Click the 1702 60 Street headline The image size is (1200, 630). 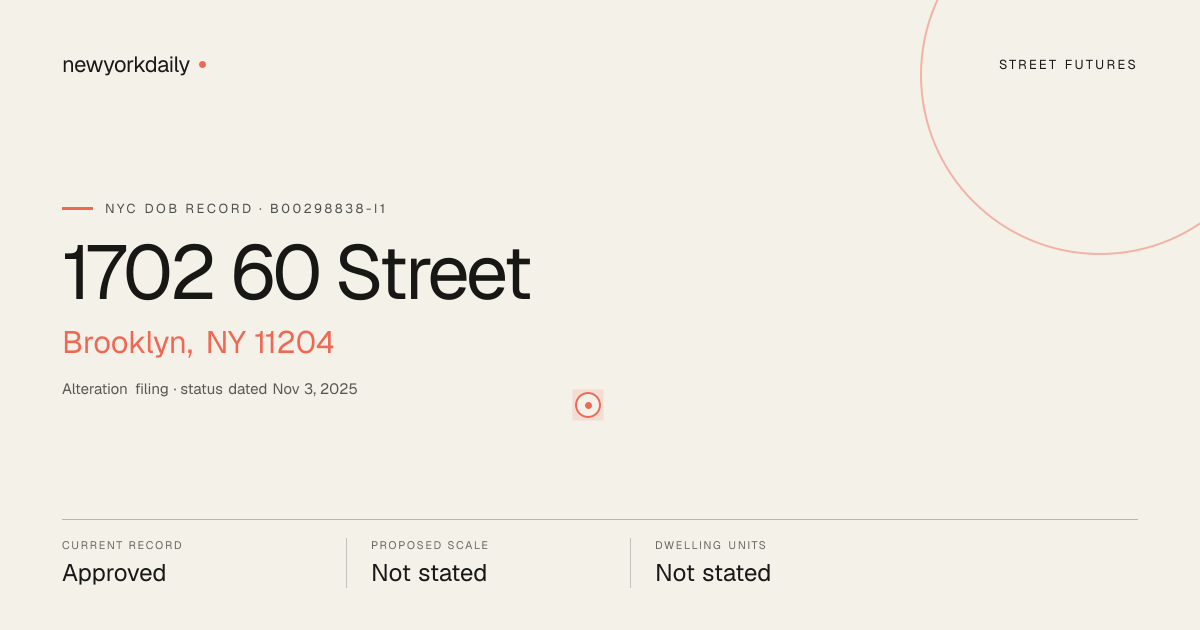point(296,274)
